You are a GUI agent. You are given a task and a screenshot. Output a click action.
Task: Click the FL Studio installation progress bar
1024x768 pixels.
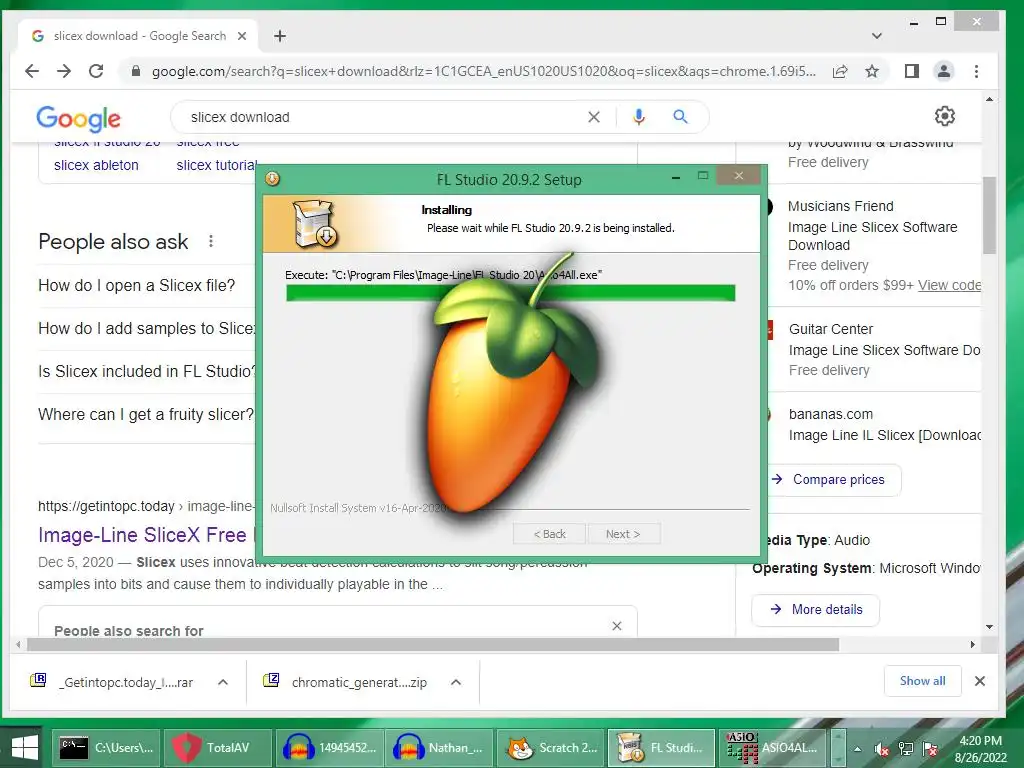pyautogui.click(x=511, y=293)
